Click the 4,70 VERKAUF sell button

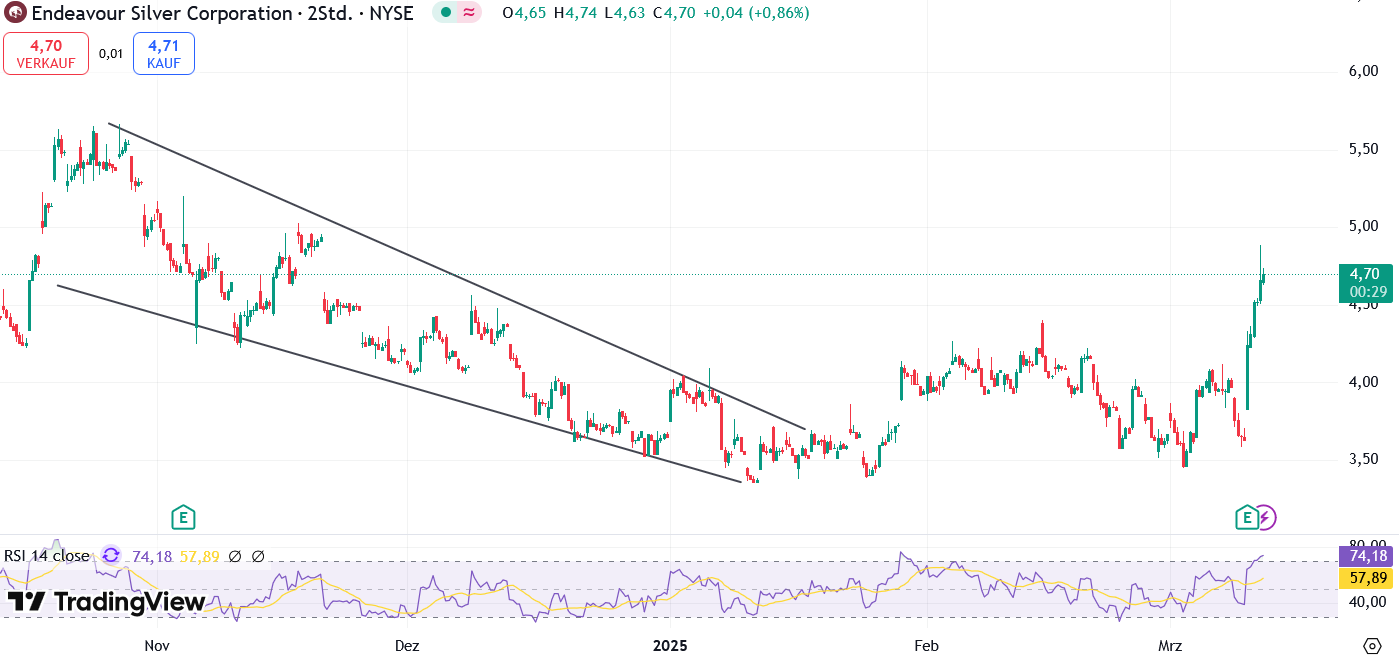coord(46,53)
